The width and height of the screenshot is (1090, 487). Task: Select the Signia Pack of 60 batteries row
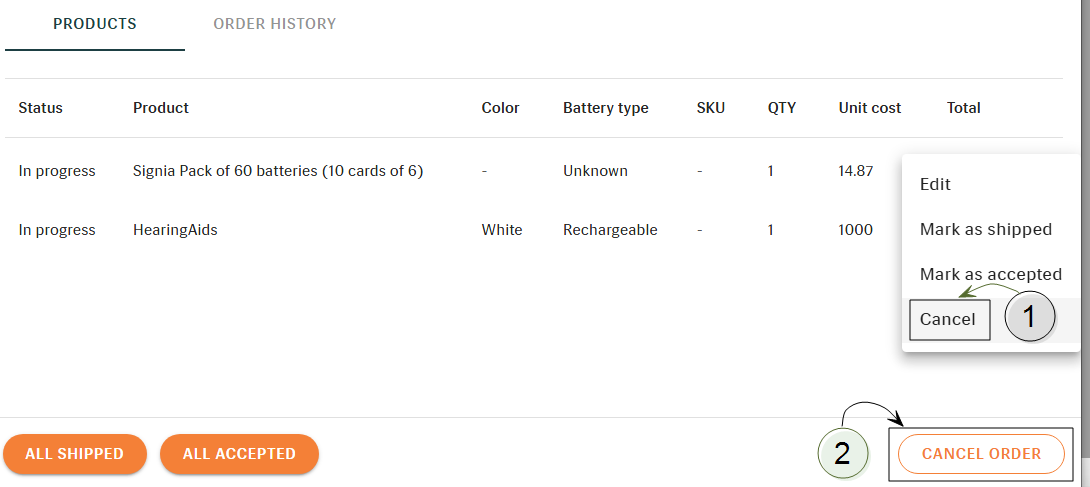(452, 171)
